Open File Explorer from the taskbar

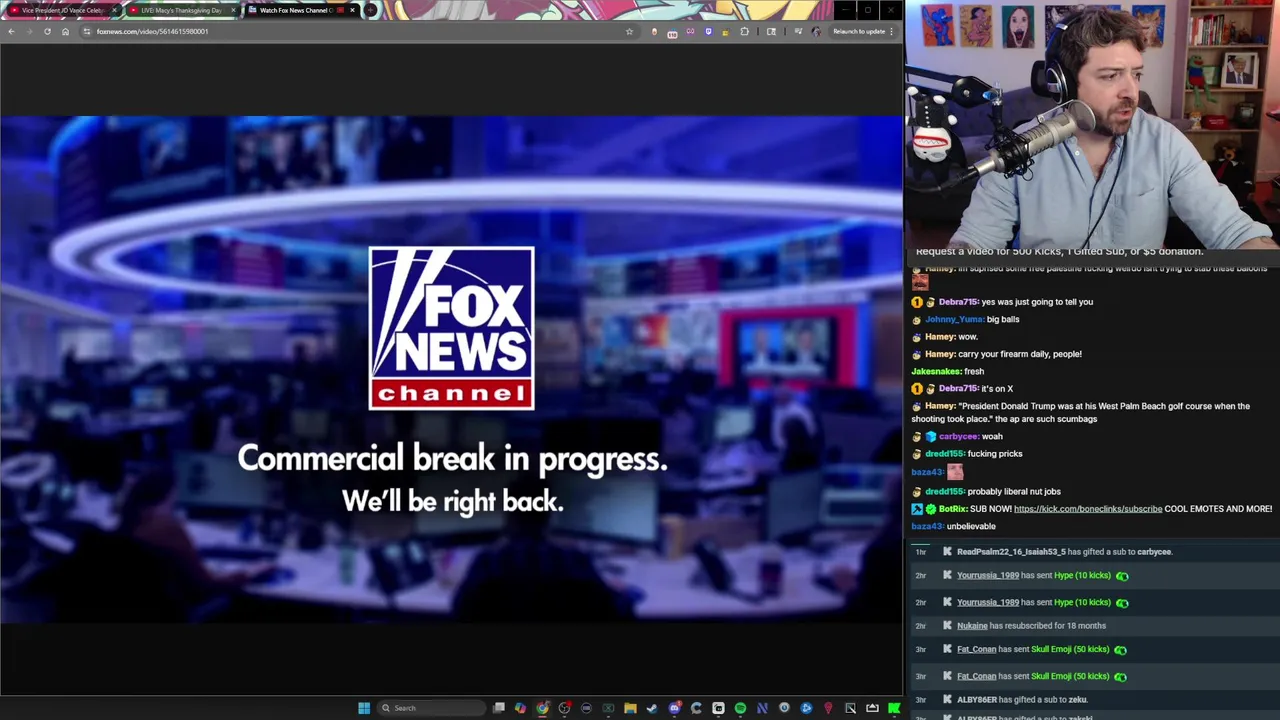point(630,708)
